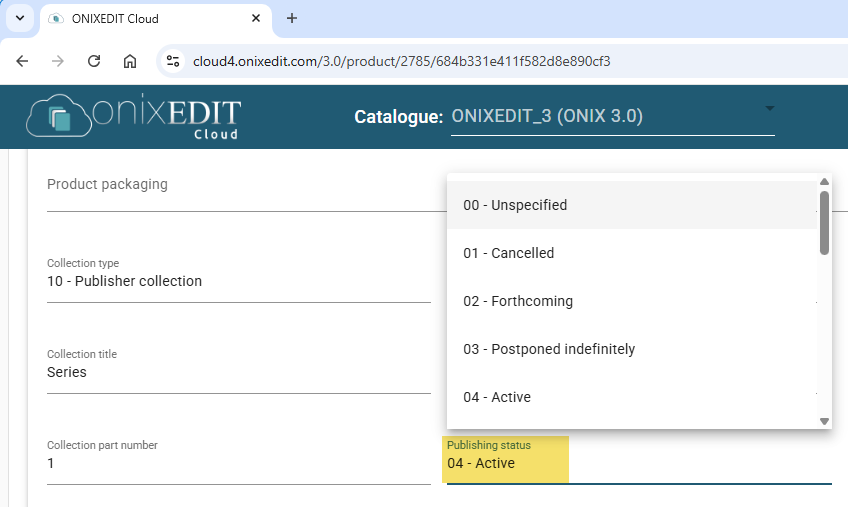848x507 pixels.
Task: Click the browser forward arrow
Action: (x=58, y=61)
